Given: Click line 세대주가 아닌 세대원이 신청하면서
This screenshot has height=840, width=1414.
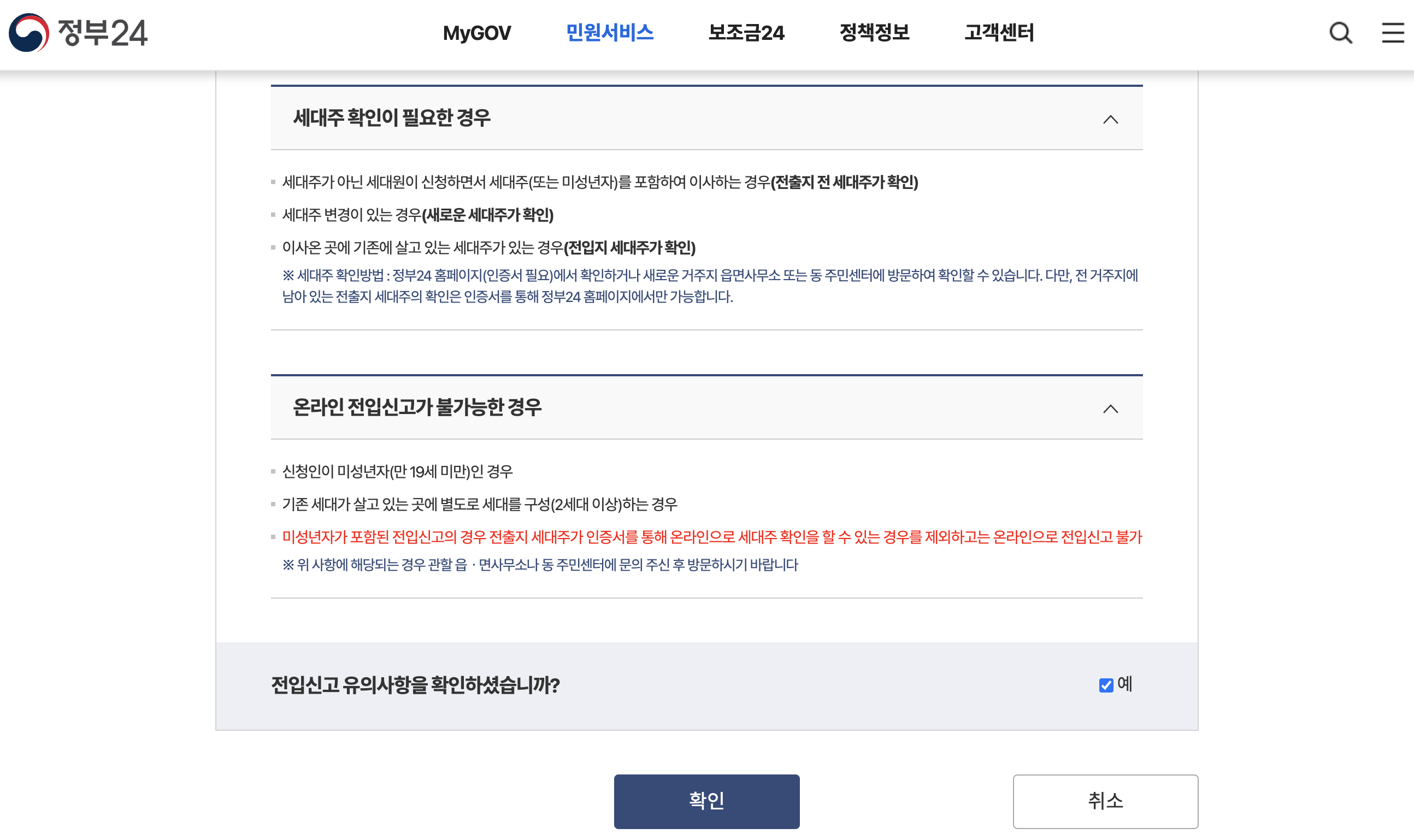Looking at the screenshot, I should 600,182.
